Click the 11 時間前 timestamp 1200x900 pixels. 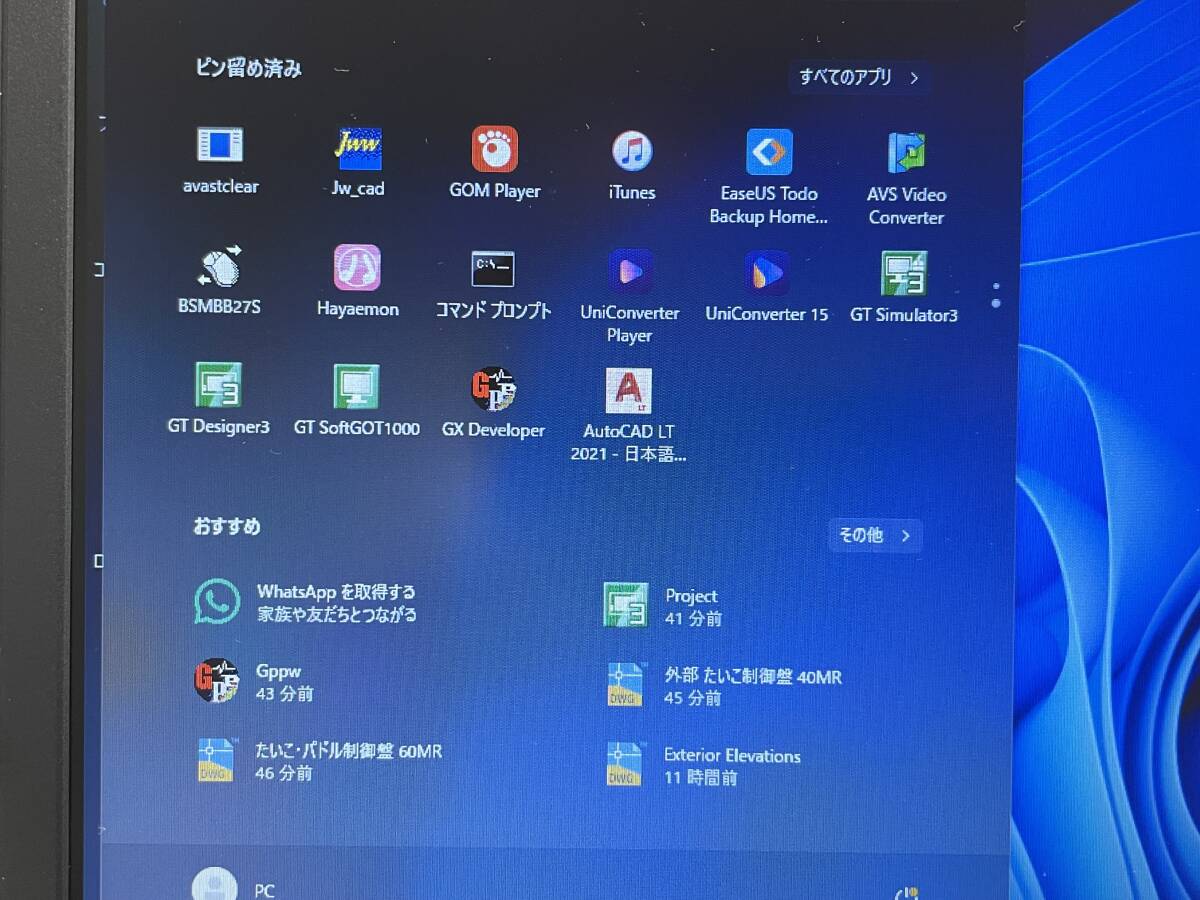tap(701, 777)
